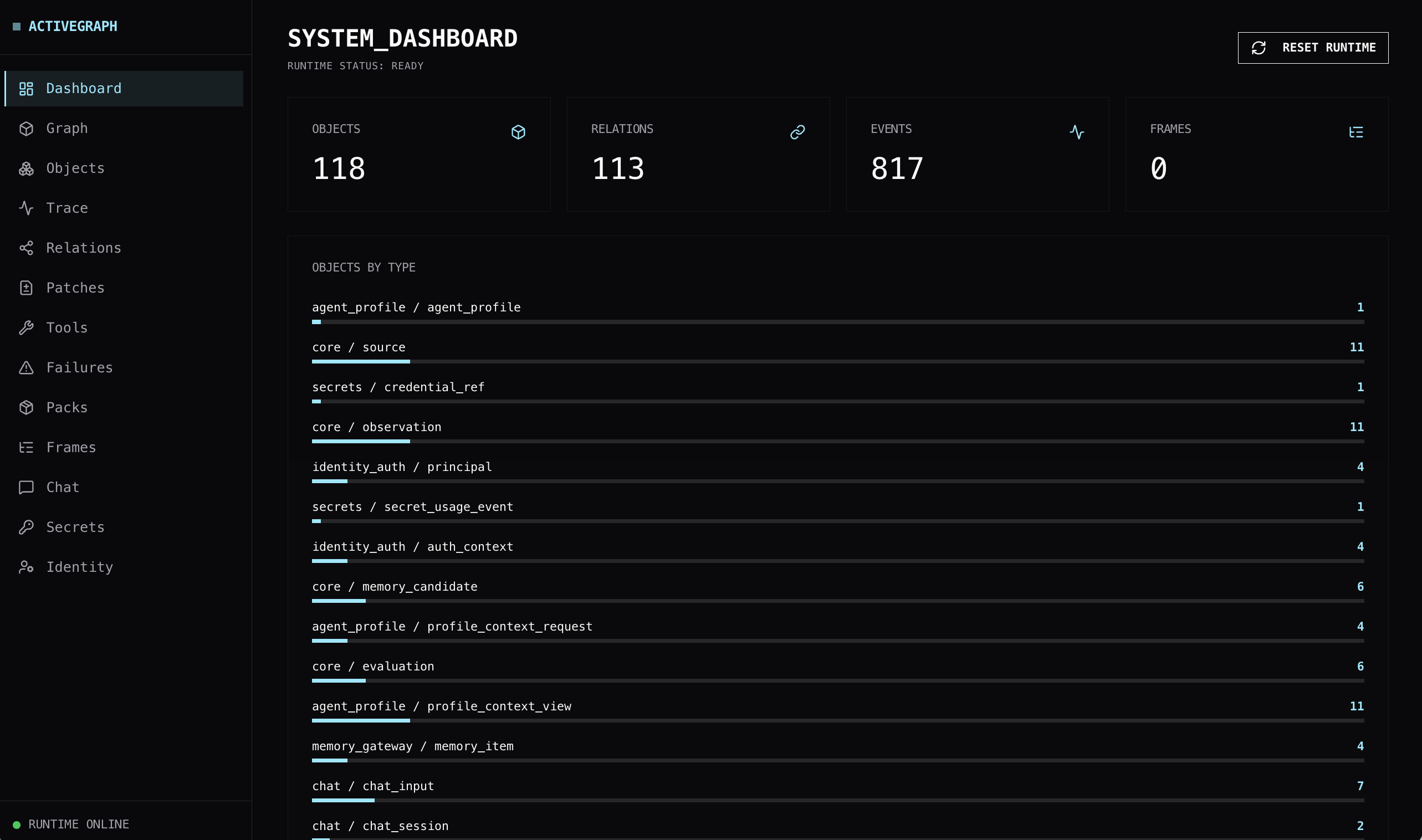Click 'agent_profile / profile_context_request' row label
The image size is (1422, 840).
452,627
